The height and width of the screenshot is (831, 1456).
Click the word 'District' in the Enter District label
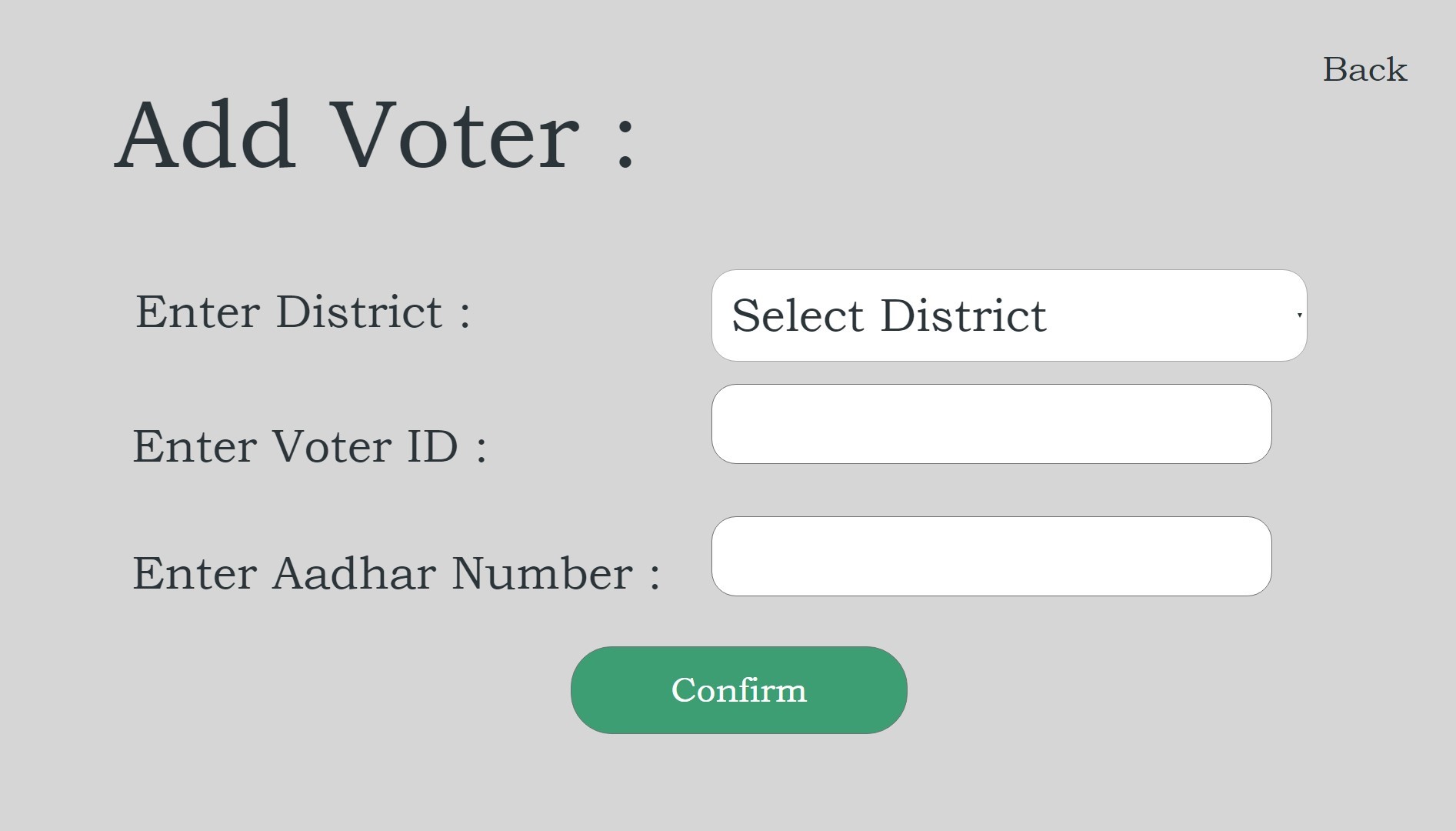point(359,312)
